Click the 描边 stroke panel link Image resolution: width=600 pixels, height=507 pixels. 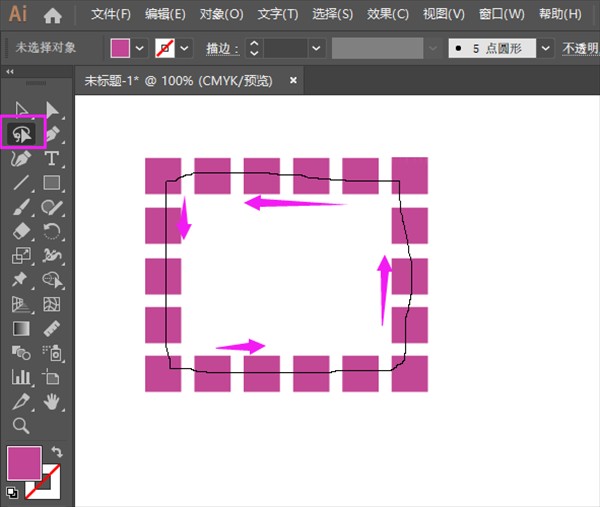pyautogui.click(x=220, y=48)
